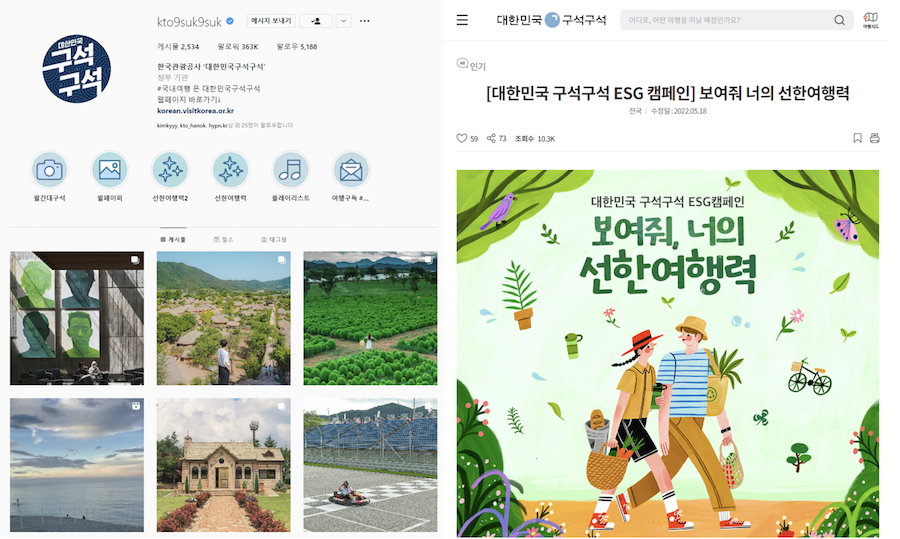
Task: Open the 여행구독 envelope highlight
Action: coord(351,170)
